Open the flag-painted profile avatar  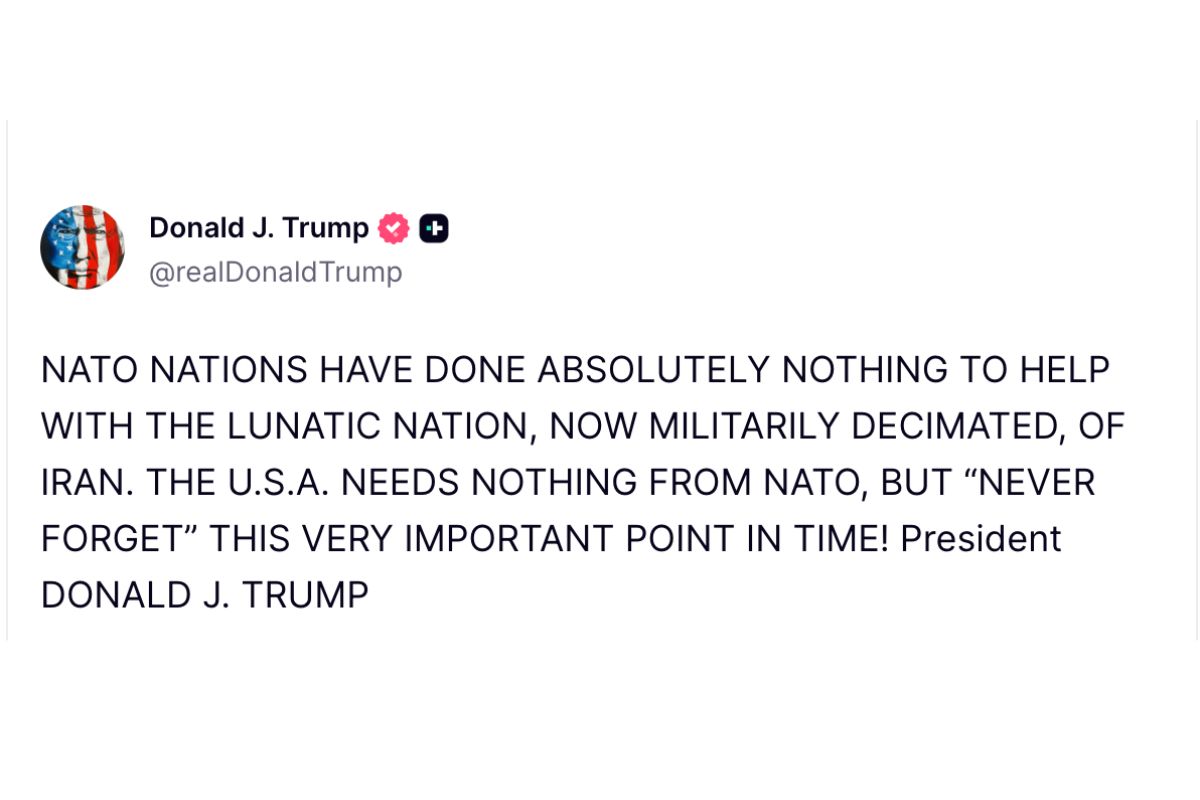pyautogui.click(x=82, y=247)
